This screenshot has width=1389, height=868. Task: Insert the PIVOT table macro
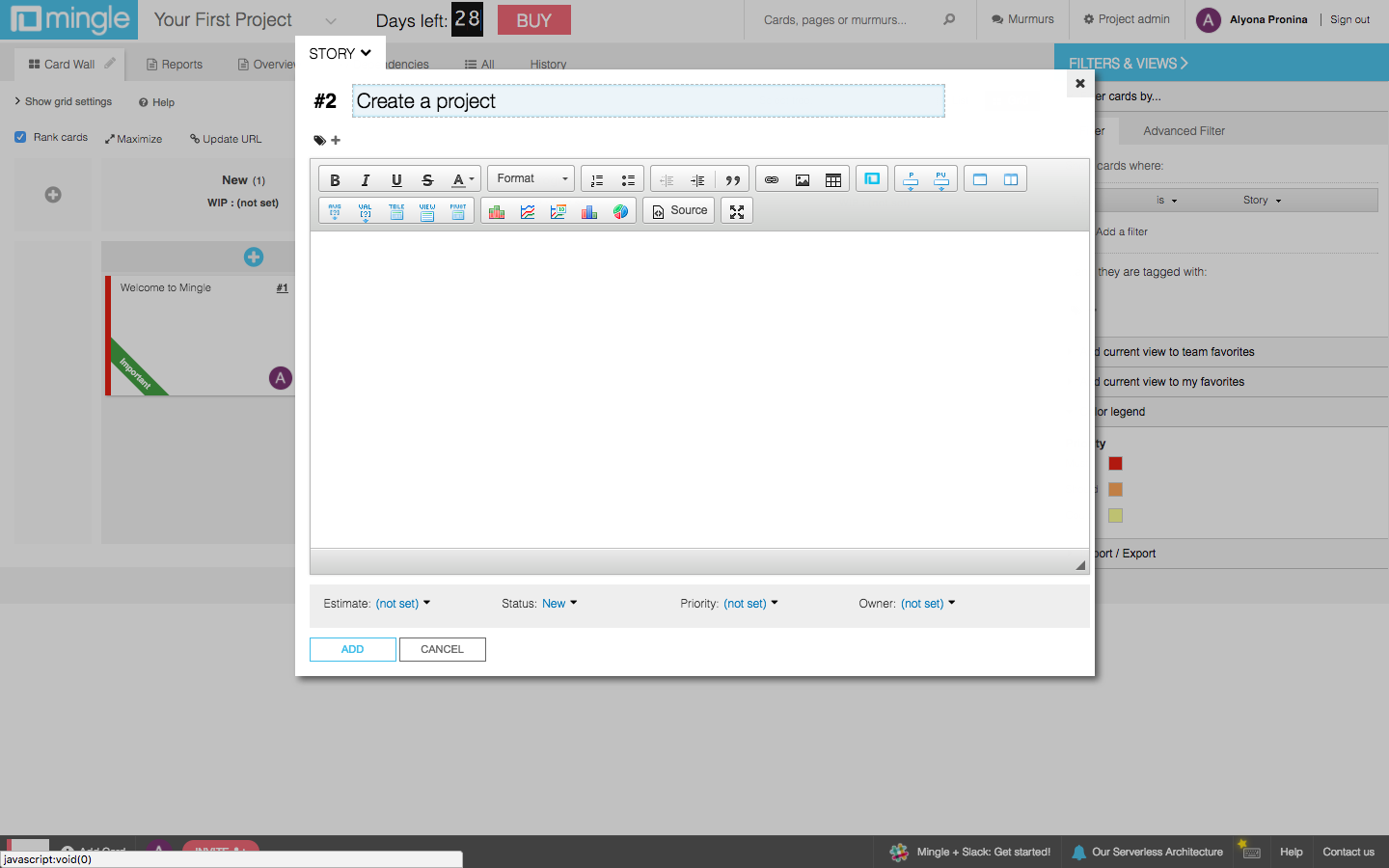click(x=458, y=211)
